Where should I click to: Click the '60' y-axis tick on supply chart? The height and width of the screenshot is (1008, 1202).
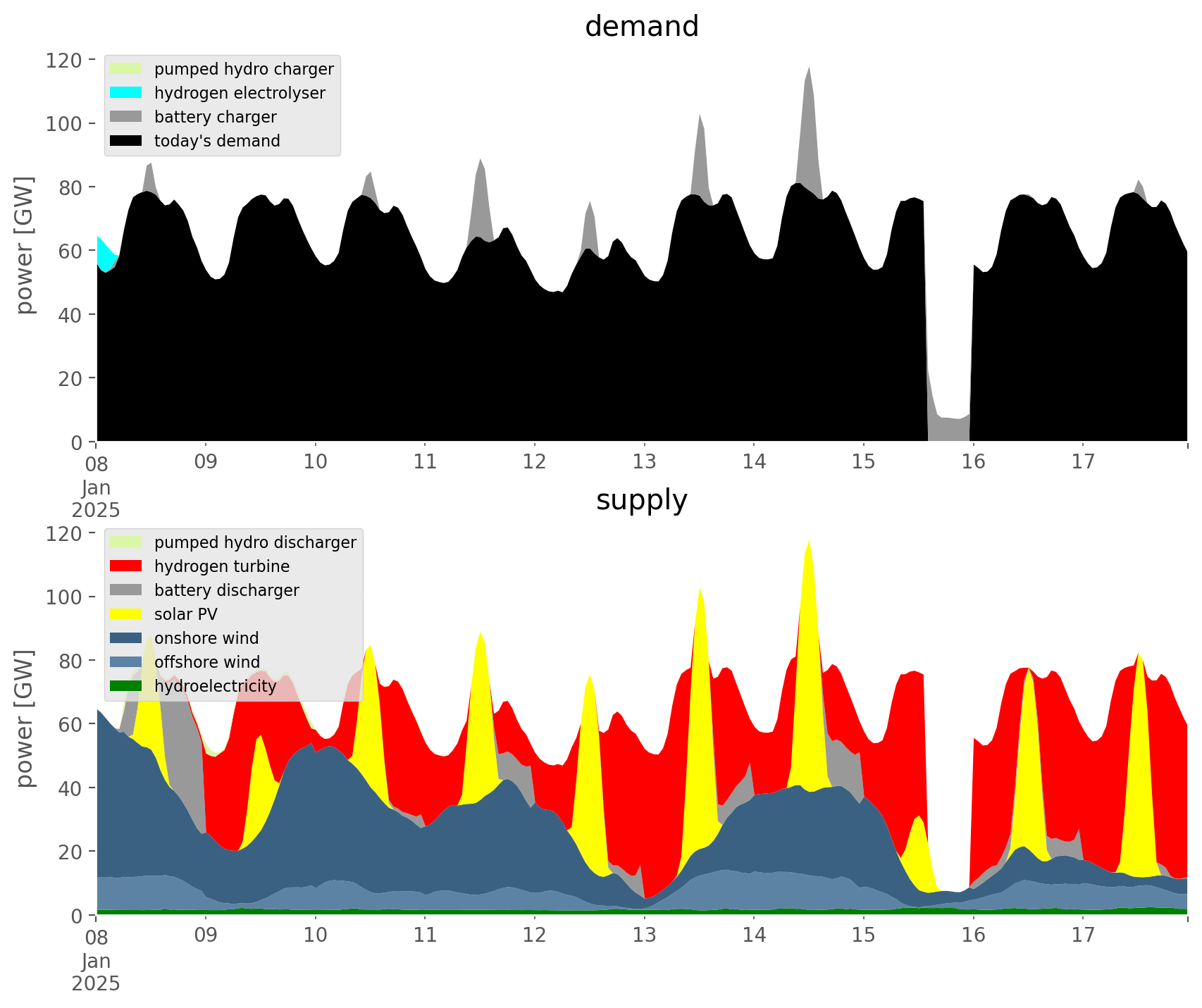coord(70,724)
